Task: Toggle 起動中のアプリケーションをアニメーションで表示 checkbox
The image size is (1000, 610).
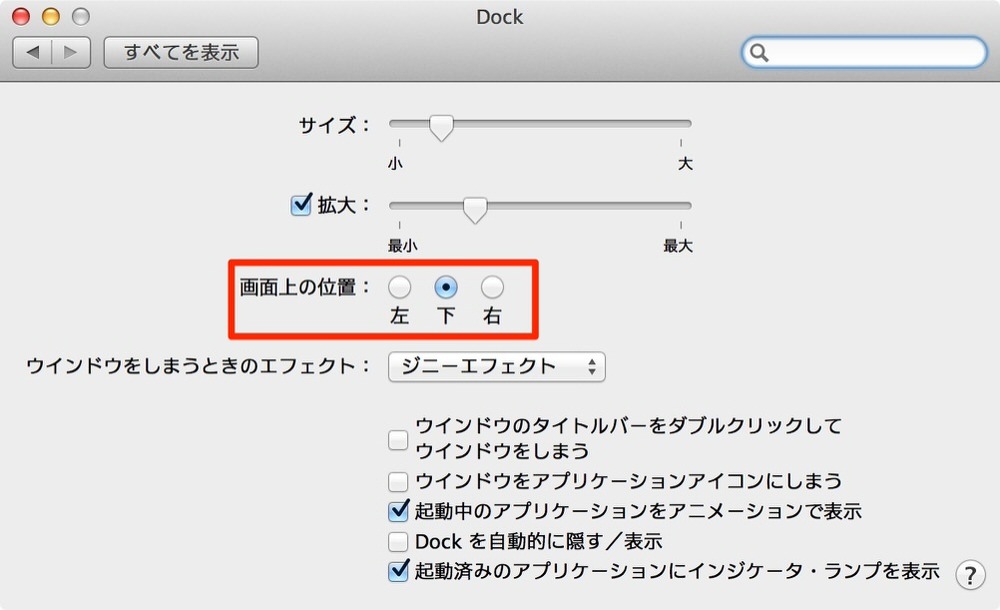Action: (x=398, y=510)
